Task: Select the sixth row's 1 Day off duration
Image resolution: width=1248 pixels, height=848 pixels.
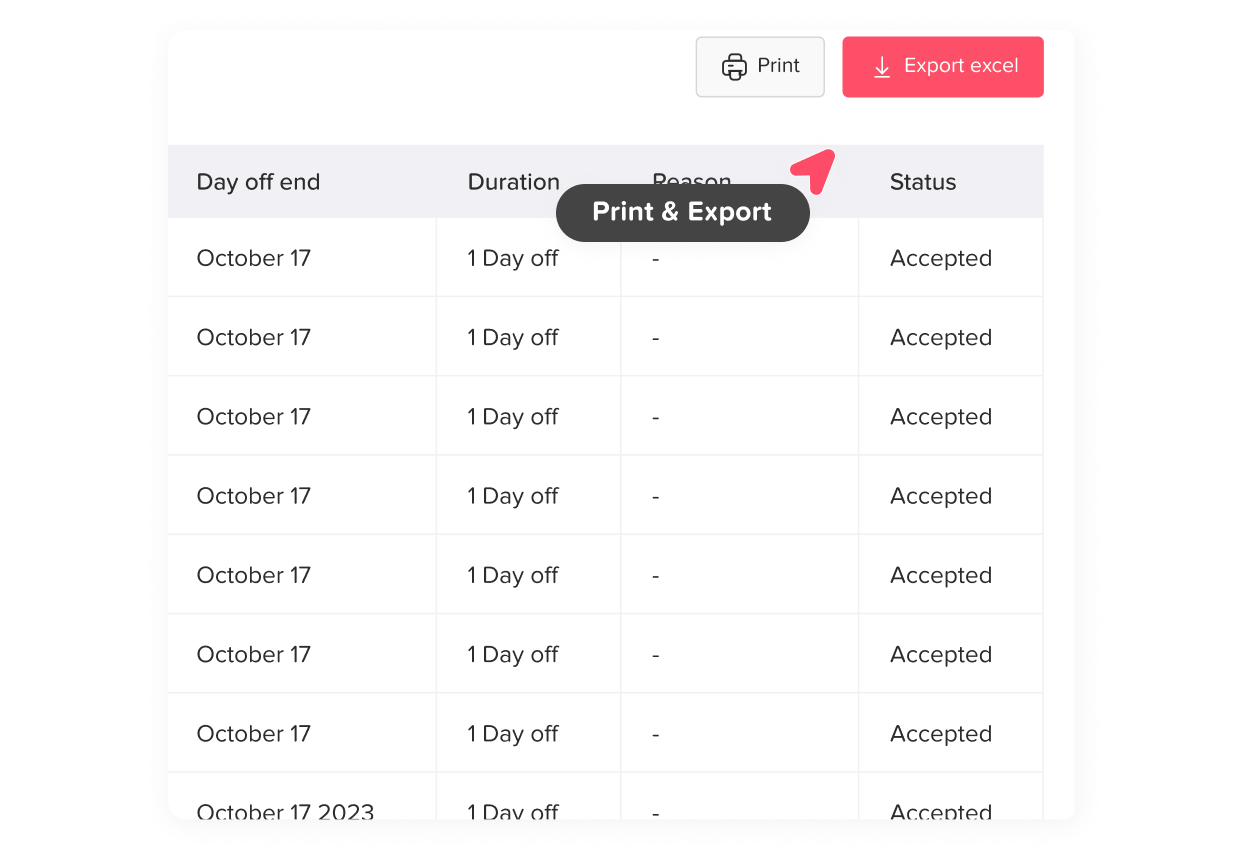Action: pyautogui.click(x=513, y=654)
